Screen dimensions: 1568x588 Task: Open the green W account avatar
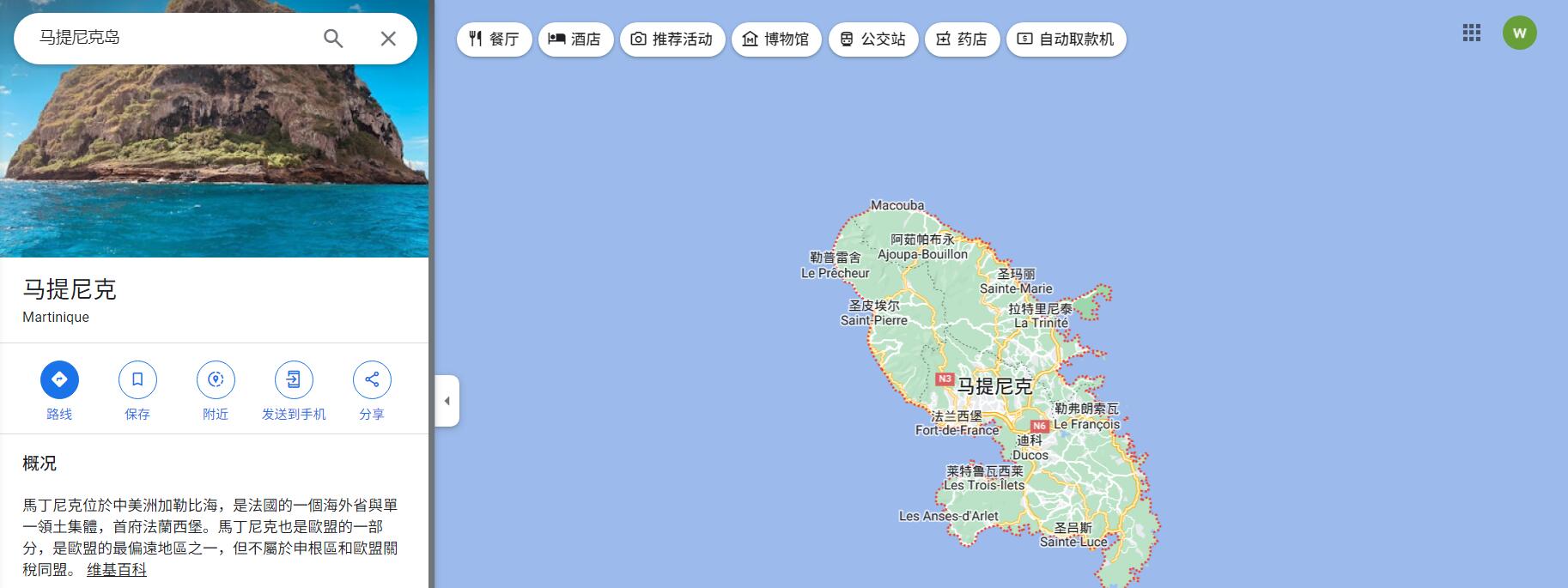1519,33
